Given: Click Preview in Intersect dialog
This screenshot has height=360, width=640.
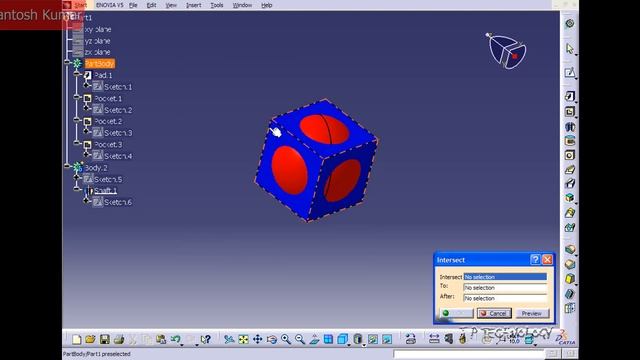Looking at the screenshot, I should click(531, 313).
